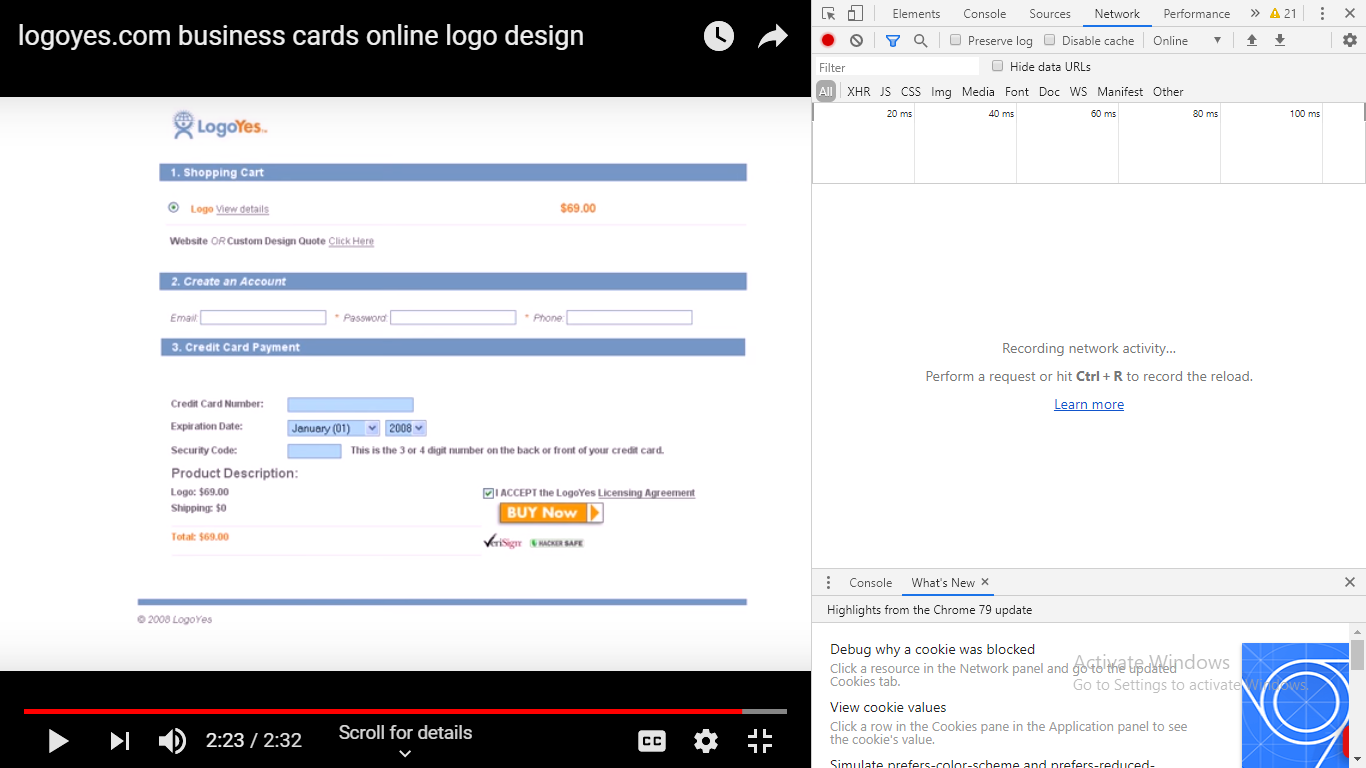Click the Scroll for details label
The height and width of the screenshot is (768, 1366).
click(x=405, y=733)
